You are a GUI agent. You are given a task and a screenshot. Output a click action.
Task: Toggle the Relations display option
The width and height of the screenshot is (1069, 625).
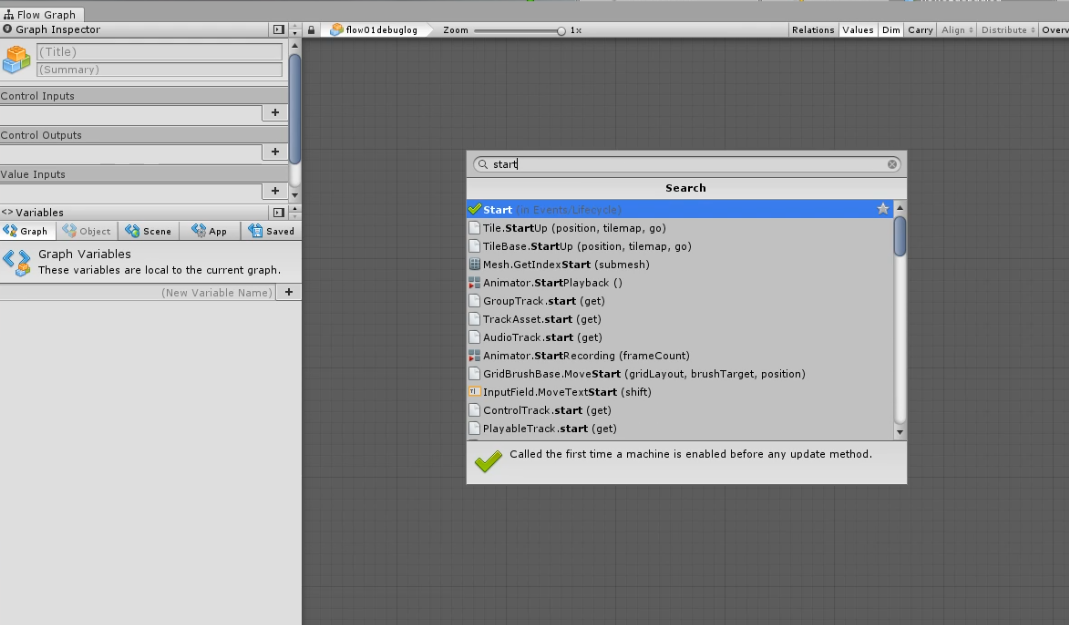(813, 30)
